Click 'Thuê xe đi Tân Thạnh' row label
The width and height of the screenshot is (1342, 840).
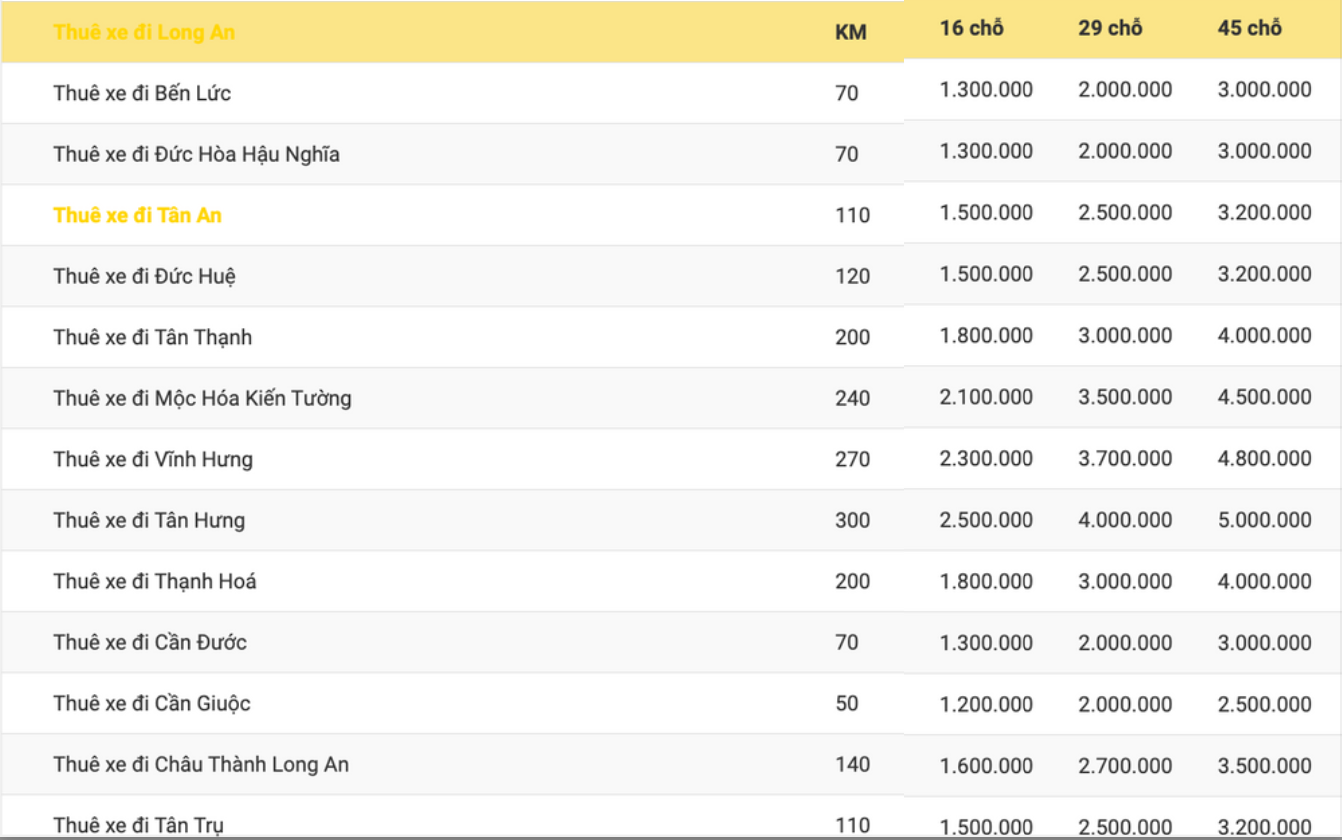[x=152, y=337]
